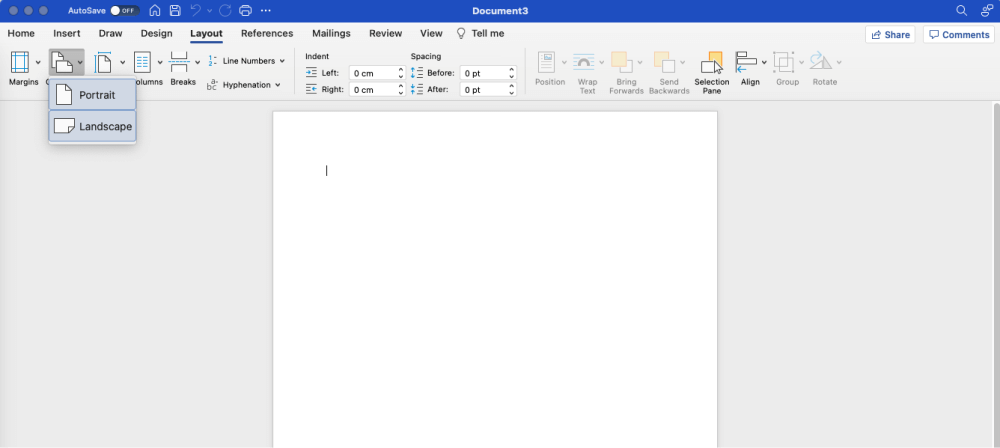Click inside the blank document page
The image size is (1000, 448).
pyautogui.click(x=495, y=280)
